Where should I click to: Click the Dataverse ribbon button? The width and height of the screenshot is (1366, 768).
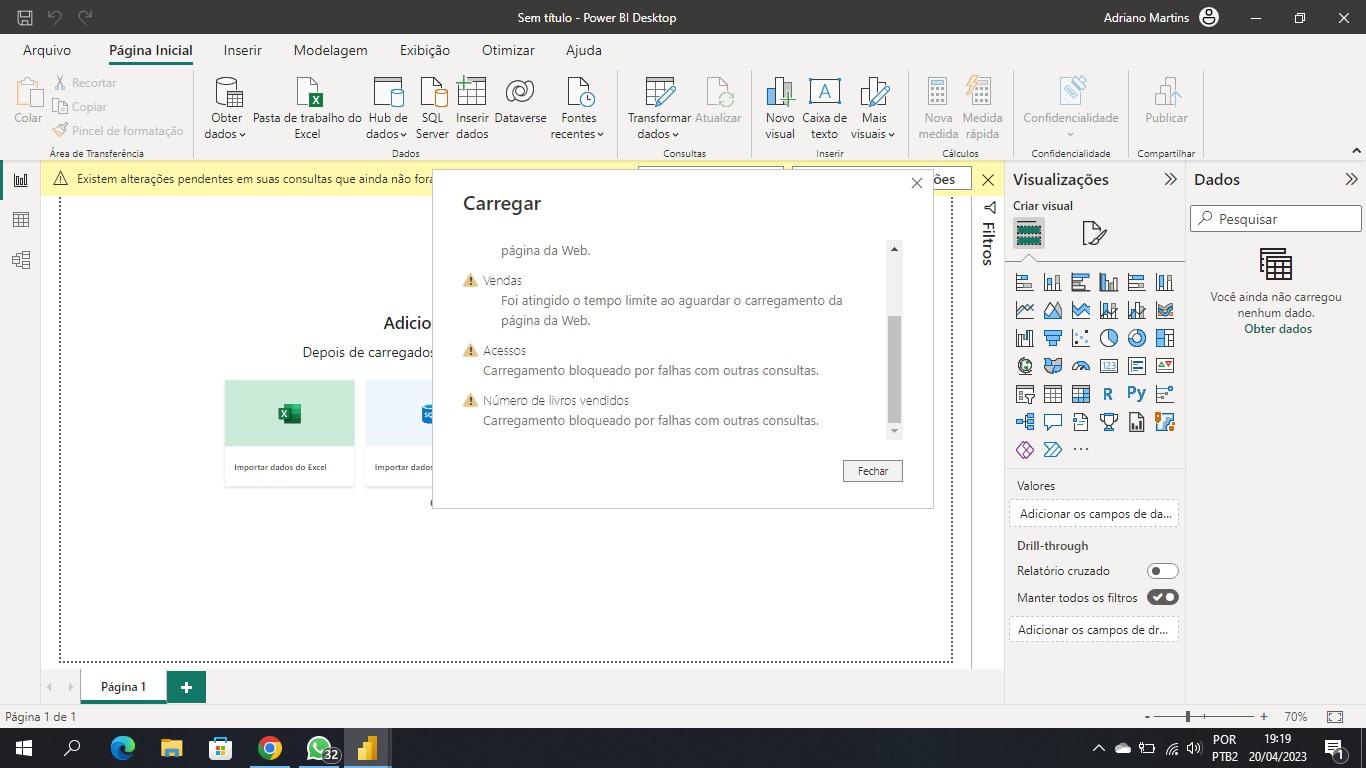pos(520,102)
